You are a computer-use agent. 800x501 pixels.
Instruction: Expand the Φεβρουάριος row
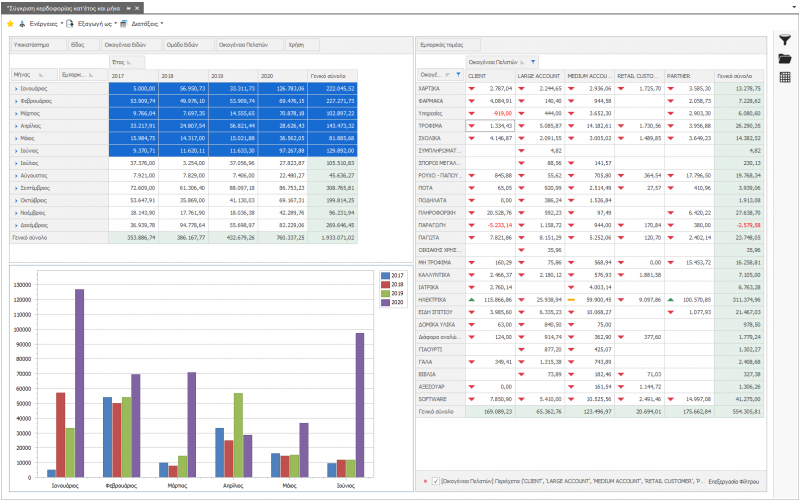pos(16,101)
